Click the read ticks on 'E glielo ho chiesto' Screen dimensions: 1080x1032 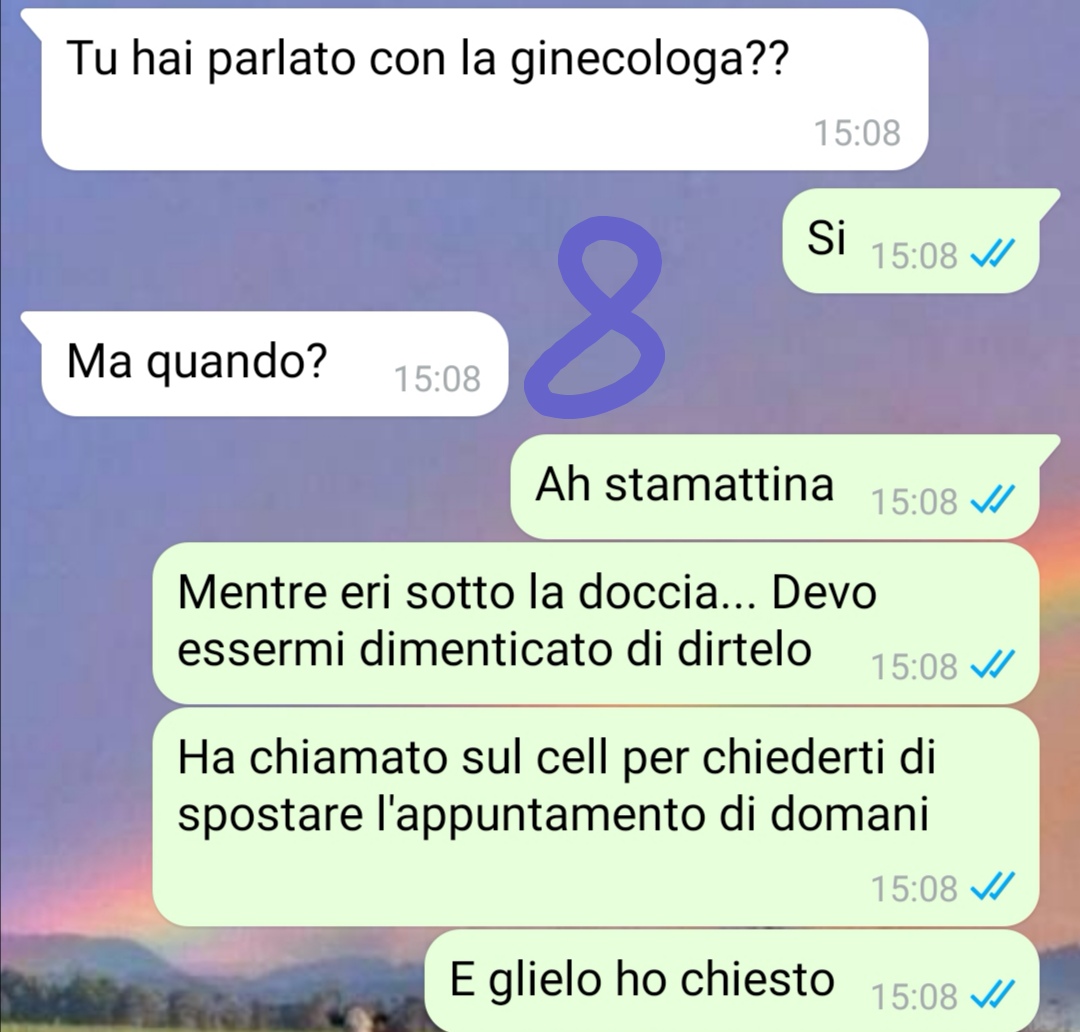point(993,995)
